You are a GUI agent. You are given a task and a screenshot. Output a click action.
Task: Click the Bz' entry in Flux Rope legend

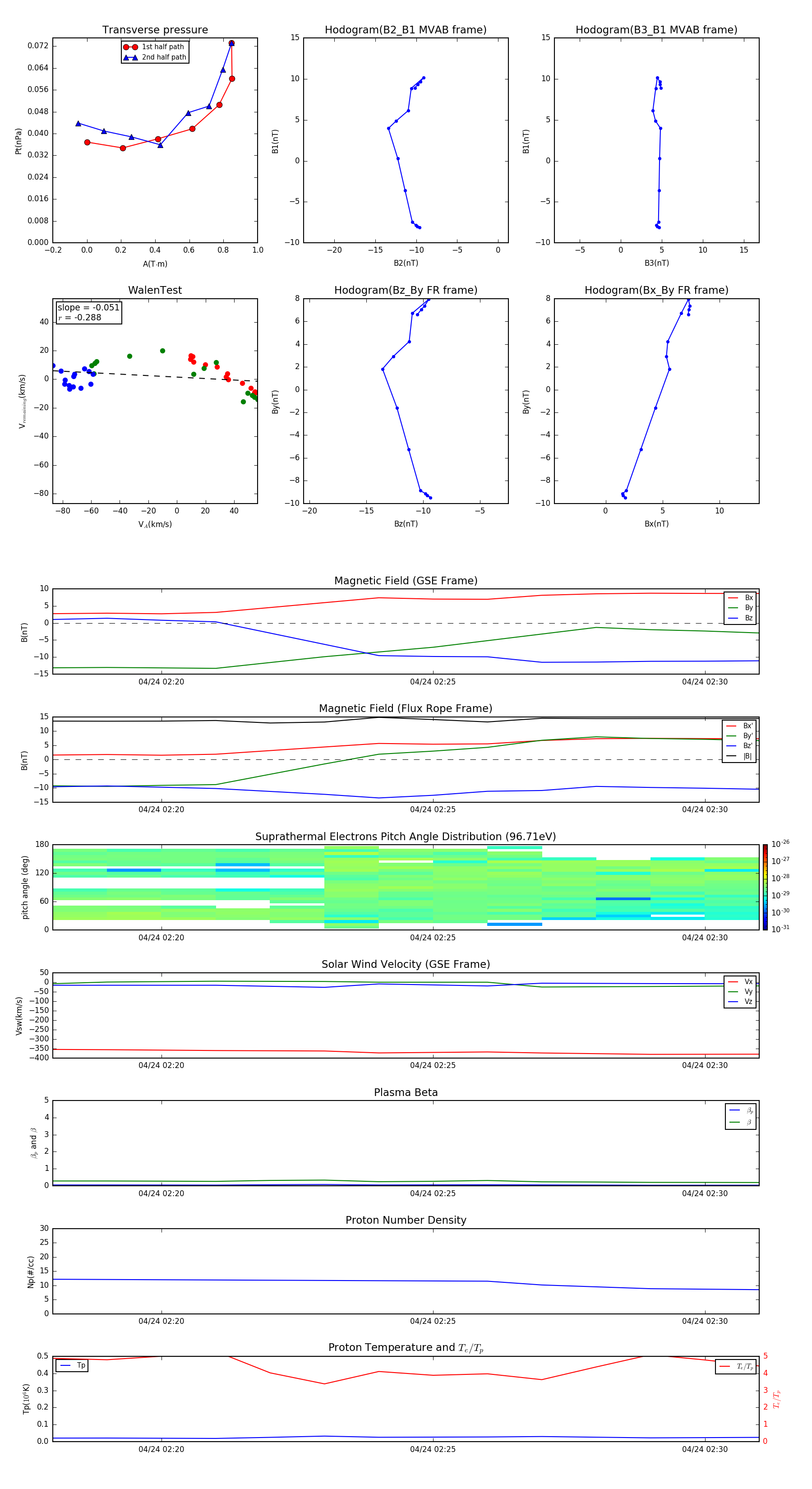739,746
